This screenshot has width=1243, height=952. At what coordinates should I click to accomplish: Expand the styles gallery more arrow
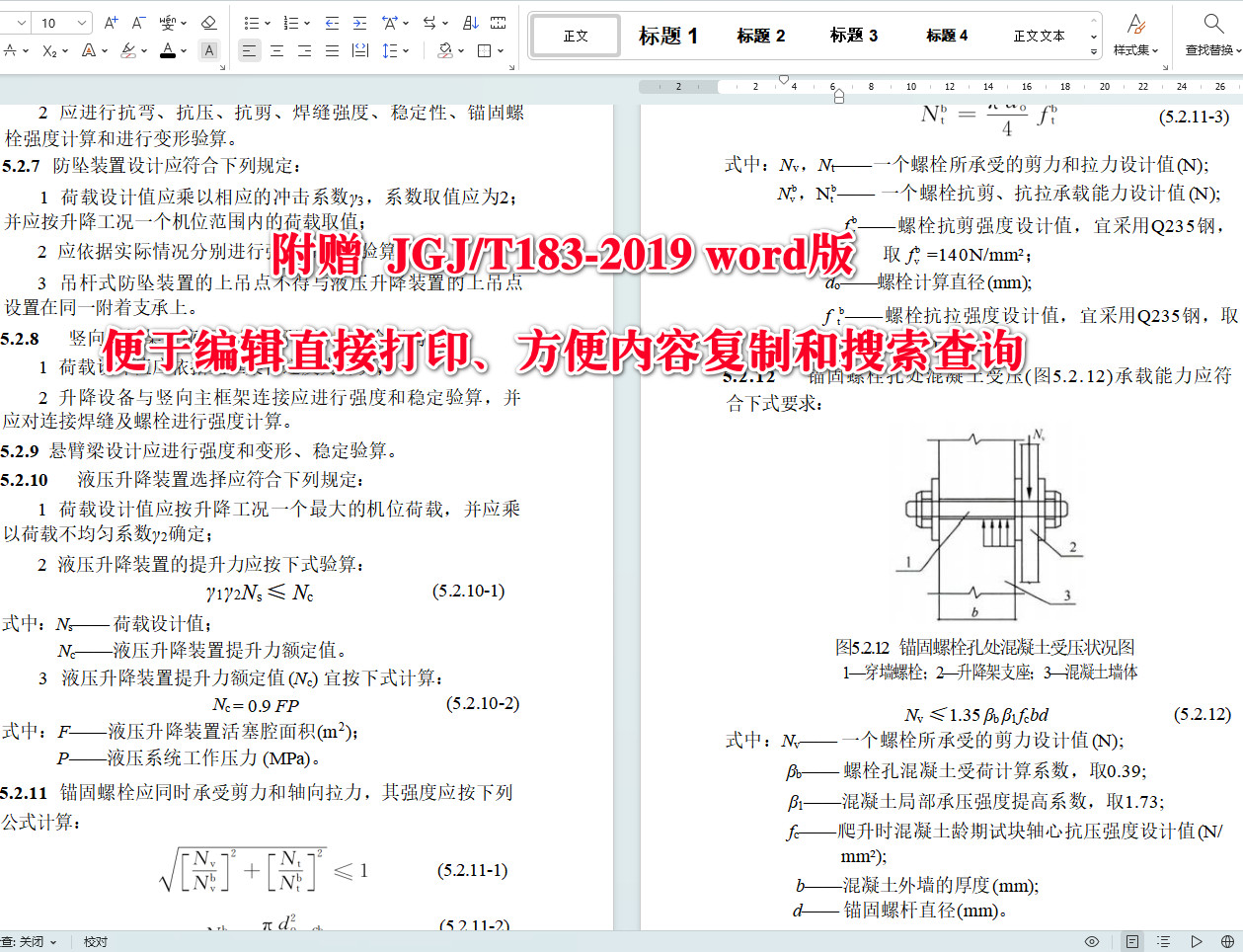[x=1094, y=51]
